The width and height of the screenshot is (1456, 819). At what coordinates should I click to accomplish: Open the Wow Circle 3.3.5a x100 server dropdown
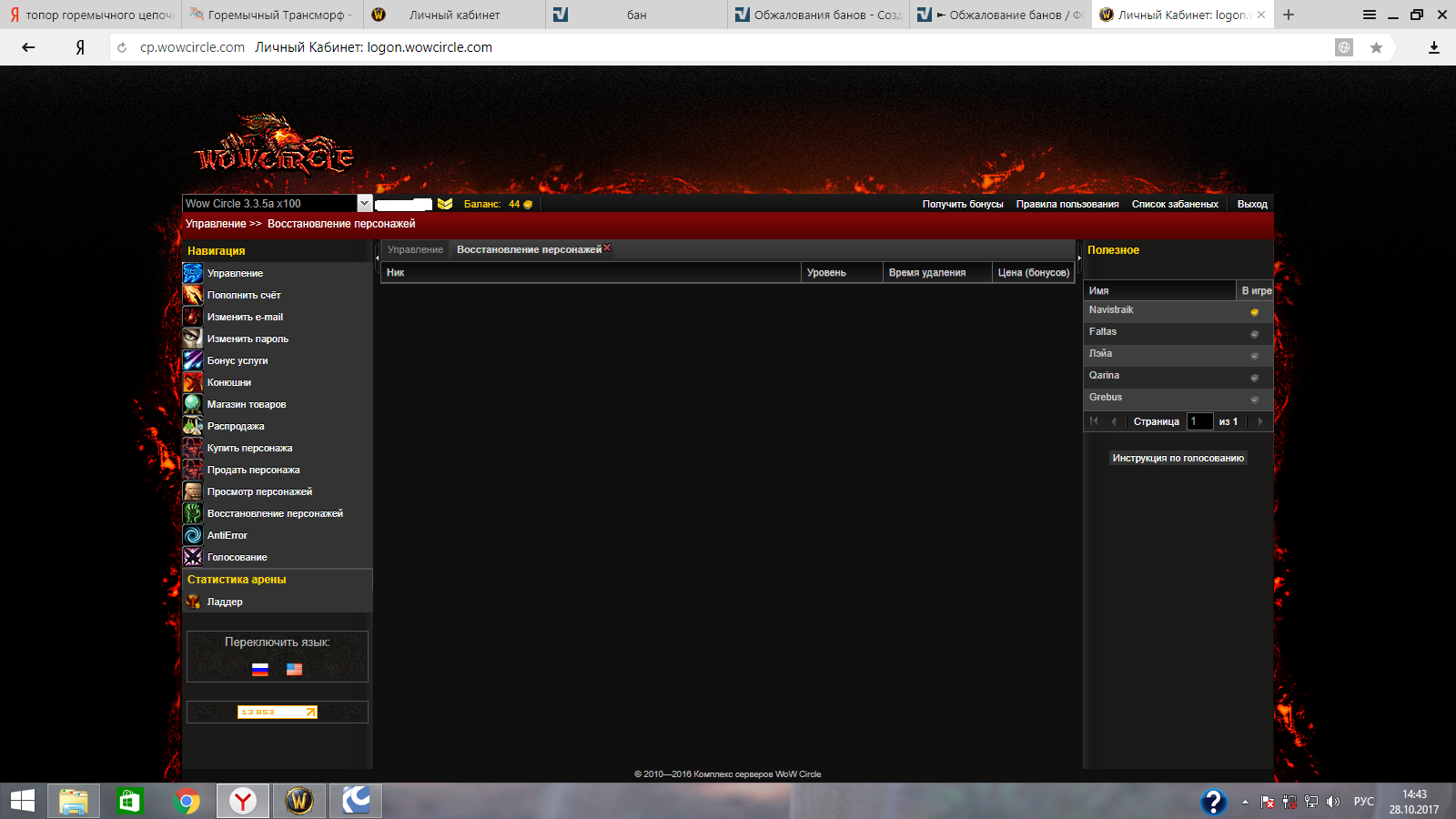click(364, 204)
